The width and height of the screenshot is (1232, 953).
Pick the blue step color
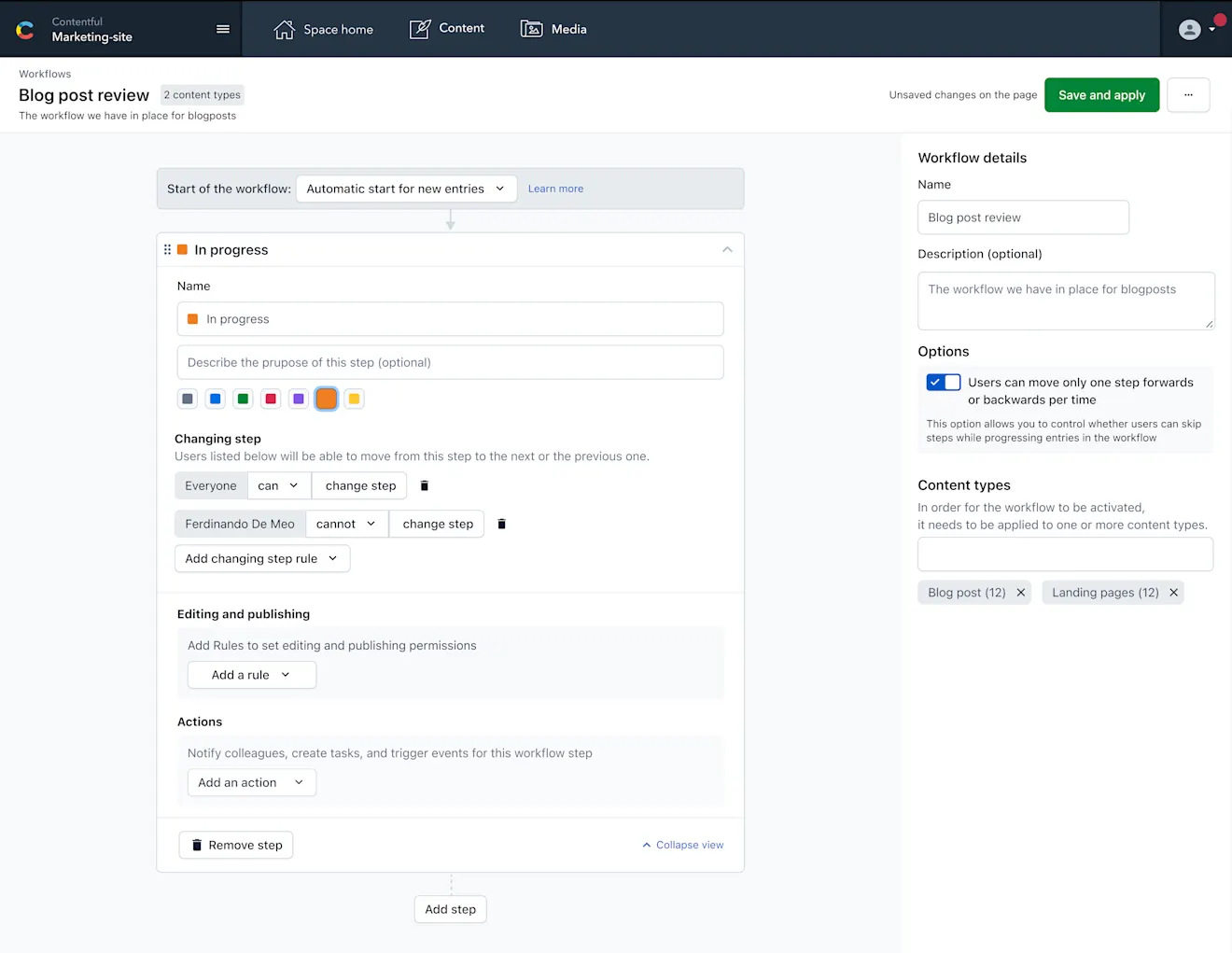coord(216,399)
